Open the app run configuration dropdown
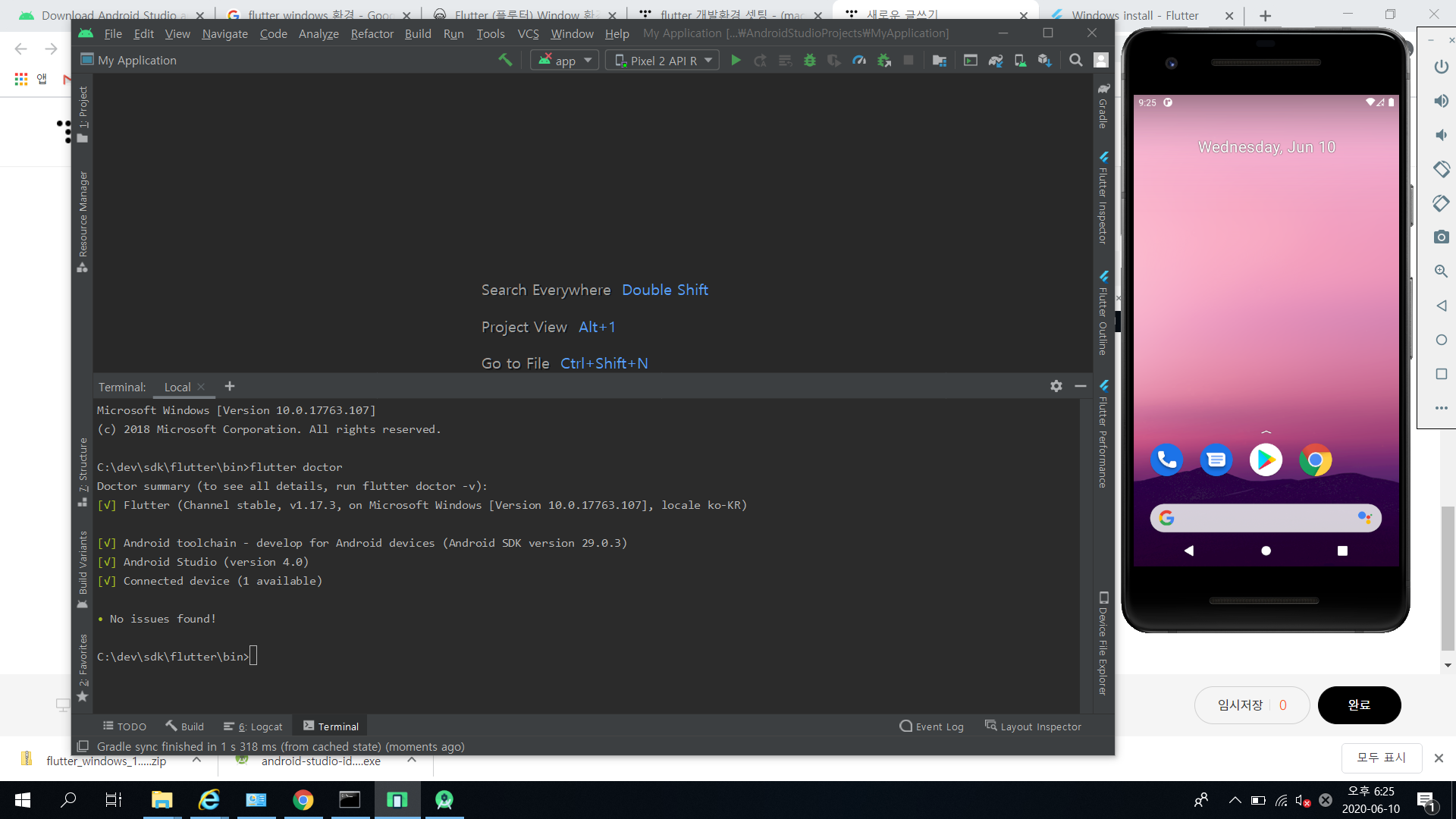This screenshot has height=819, width=1456. 565,61
